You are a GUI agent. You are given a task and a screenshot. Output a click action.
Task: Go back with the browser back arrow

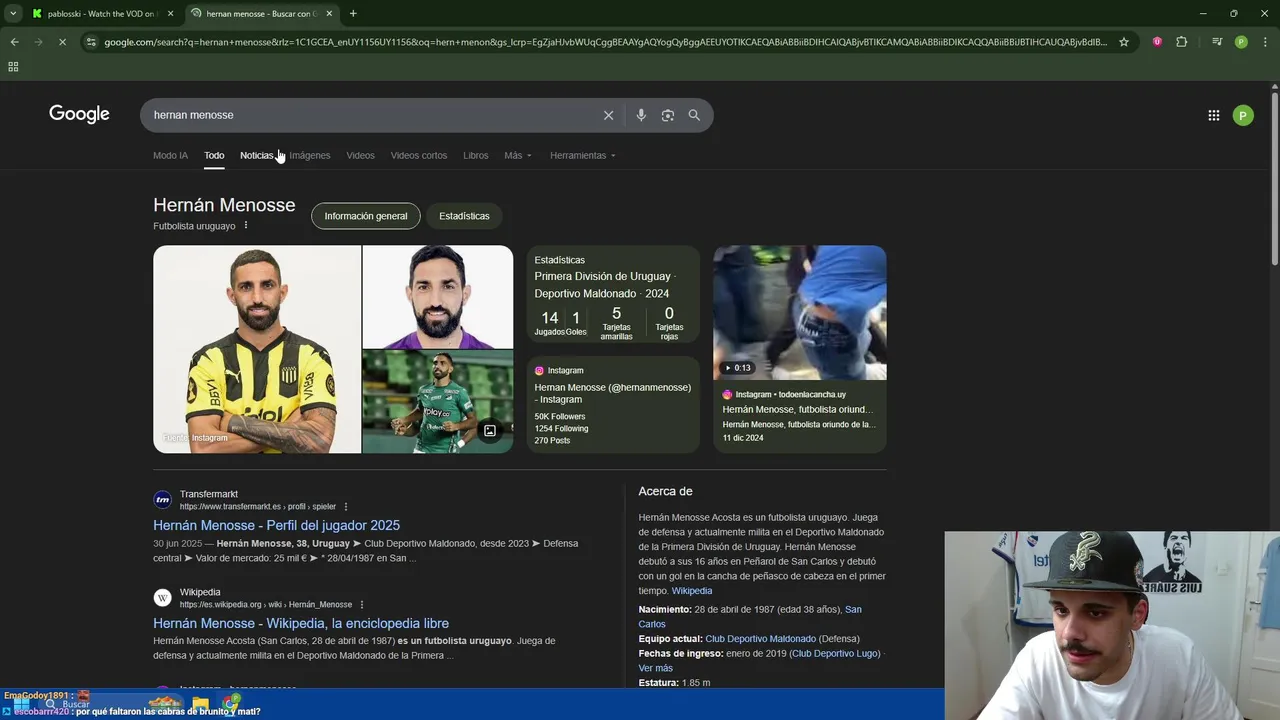(x=14, y=42)
